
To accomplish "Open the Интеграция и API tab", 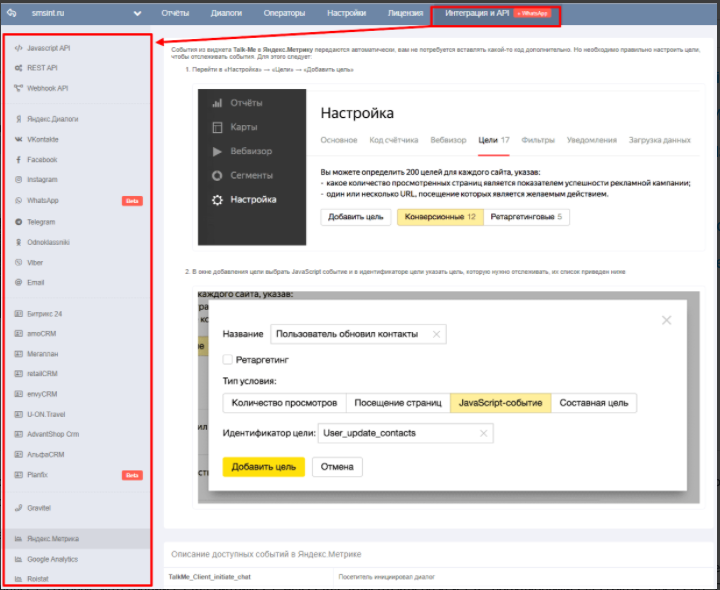I will pyautogui.click(x=477, y=14).
